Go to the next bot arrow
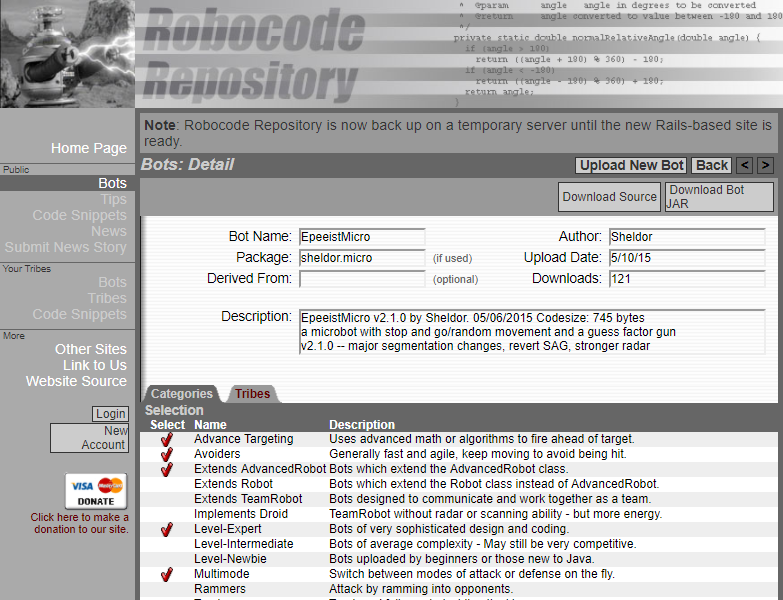Image resolution: width=783 pixels, height=600 pixels. (765, 165)
